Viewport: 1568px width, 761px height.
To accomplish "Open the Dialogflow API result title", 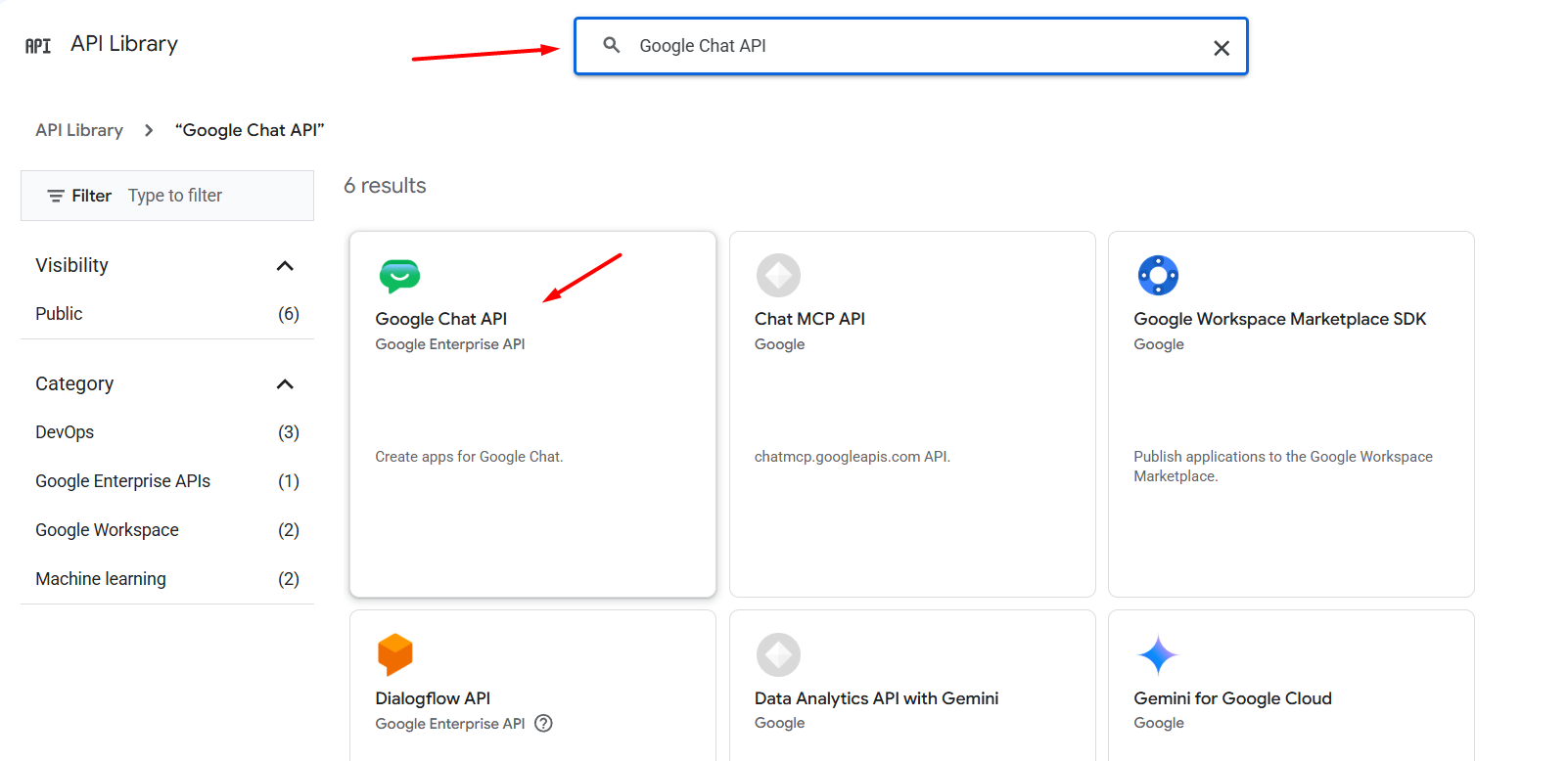I will (433, 698).
